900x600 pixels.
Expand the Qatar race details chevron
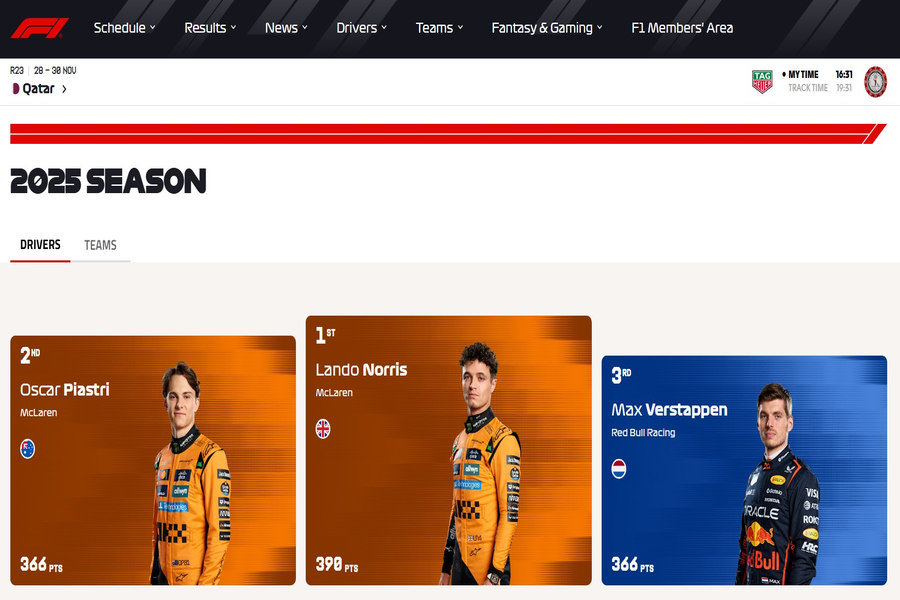coord(63,88)
